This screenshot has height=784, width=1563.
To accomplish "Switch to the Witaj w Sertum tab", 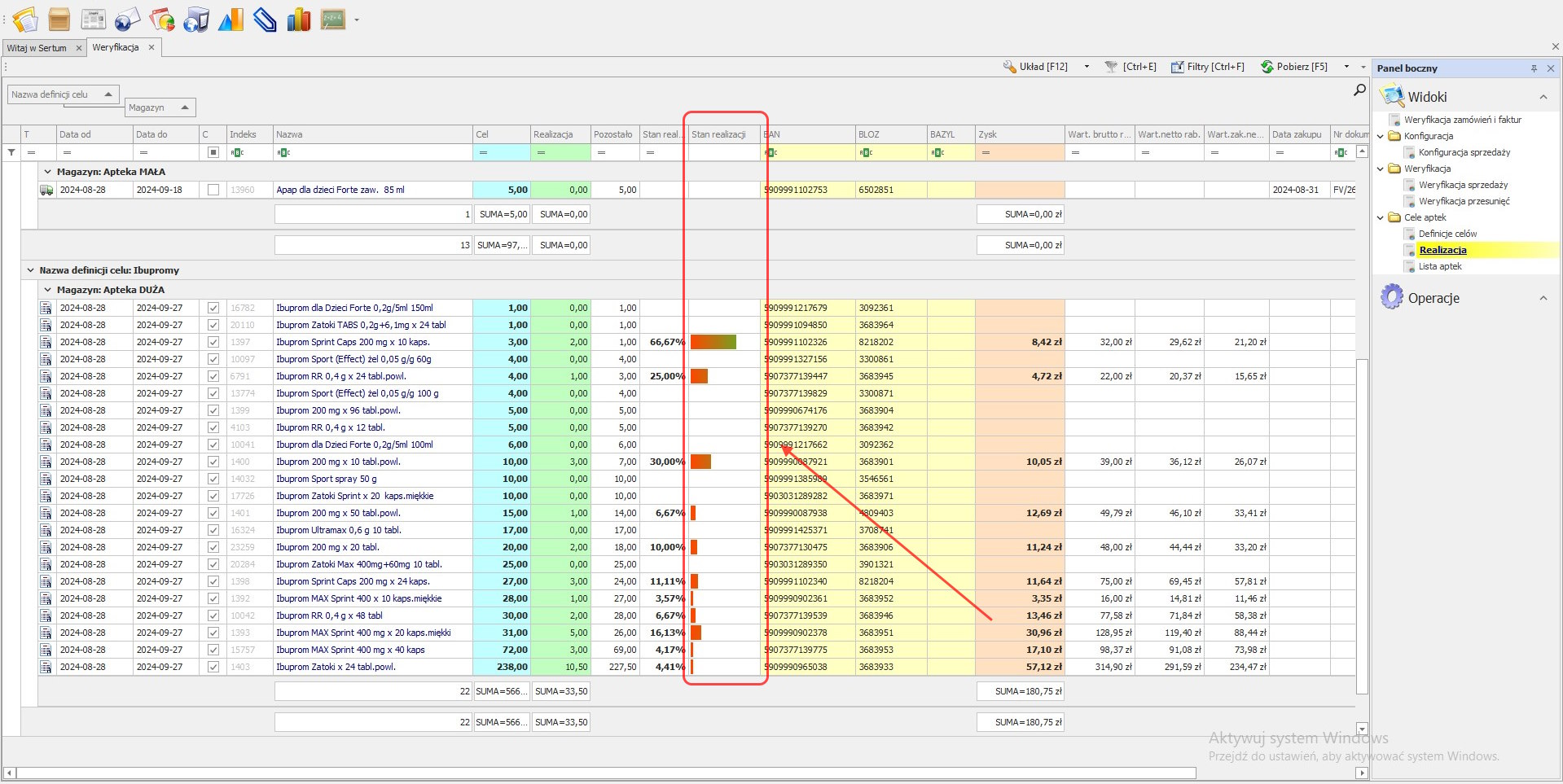I will 37,48.
